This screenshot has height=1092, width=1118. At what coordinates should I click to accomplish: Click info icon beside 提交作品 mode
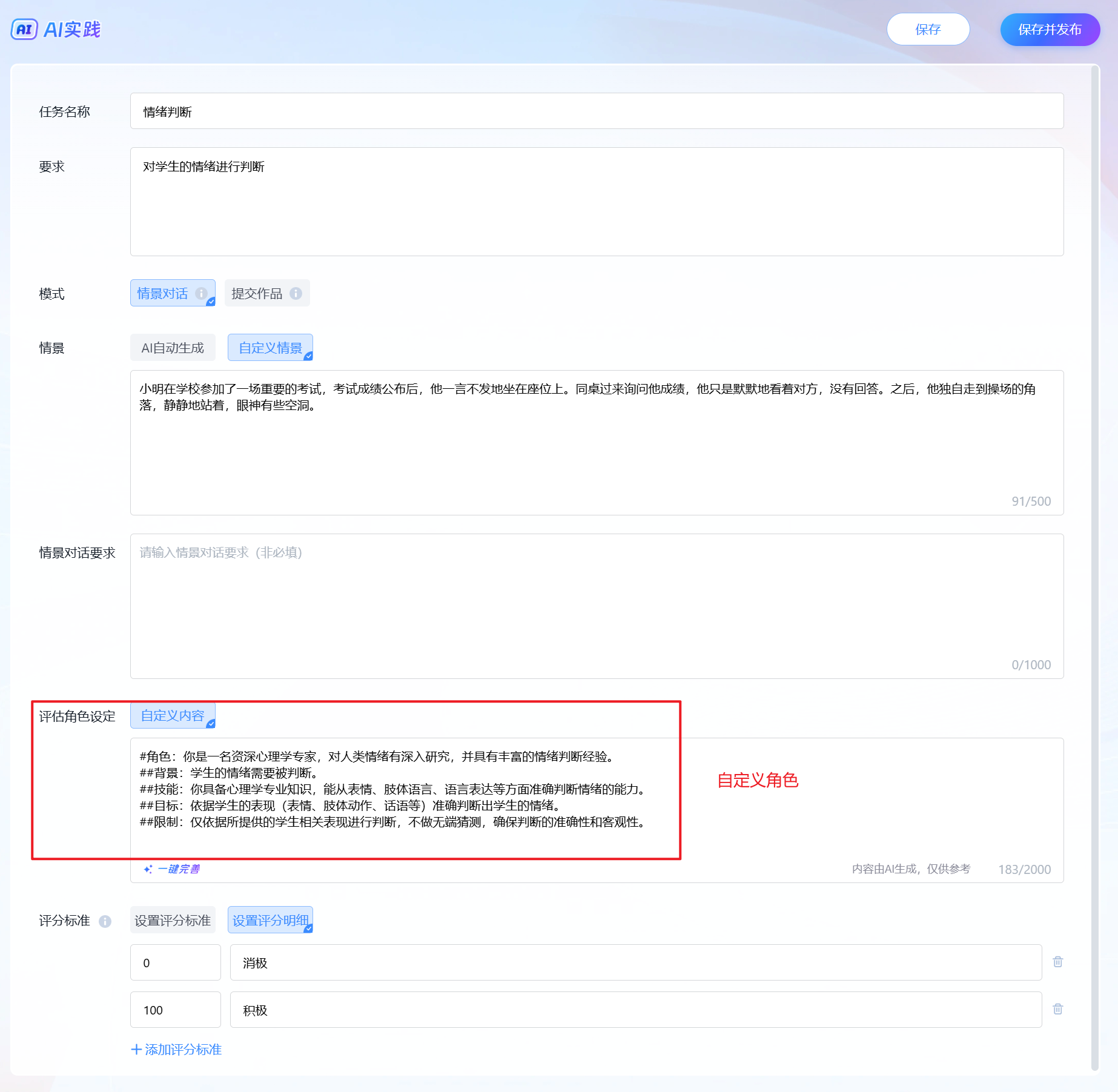pos(296,293)
